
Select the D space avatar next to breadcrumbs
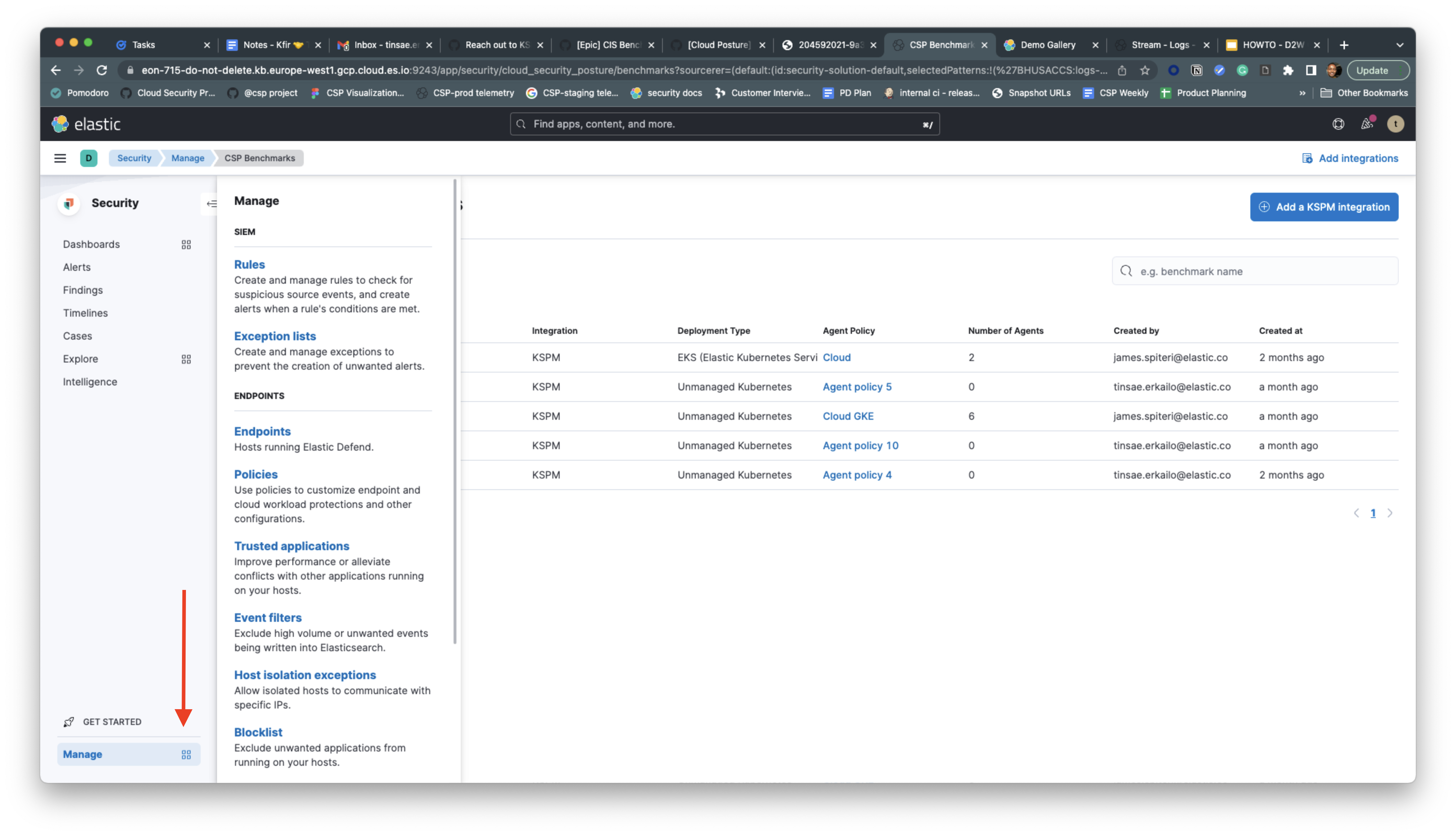coord(88,158)
